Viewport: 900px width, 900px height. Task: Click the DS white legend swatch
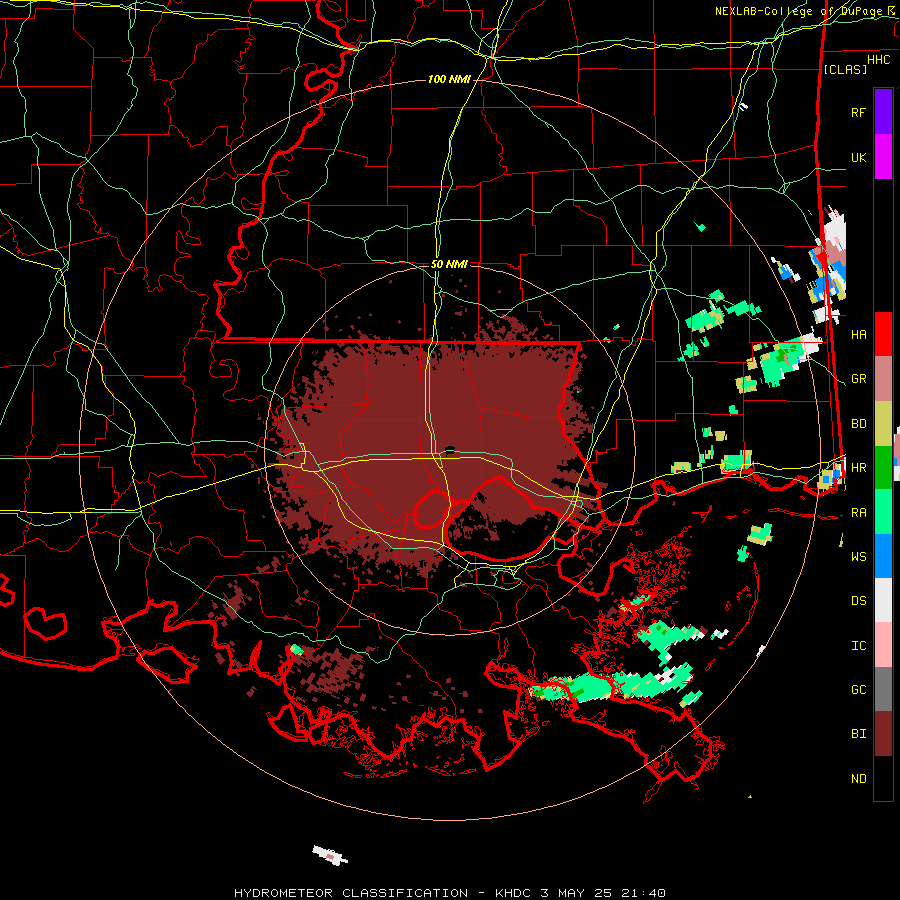(883, 600)
